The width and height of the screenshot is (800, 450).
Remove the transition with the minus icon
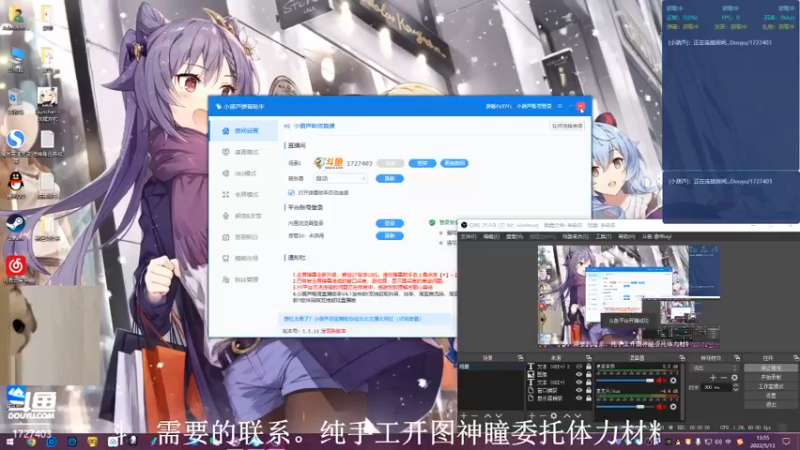click(x=723, y=378)
